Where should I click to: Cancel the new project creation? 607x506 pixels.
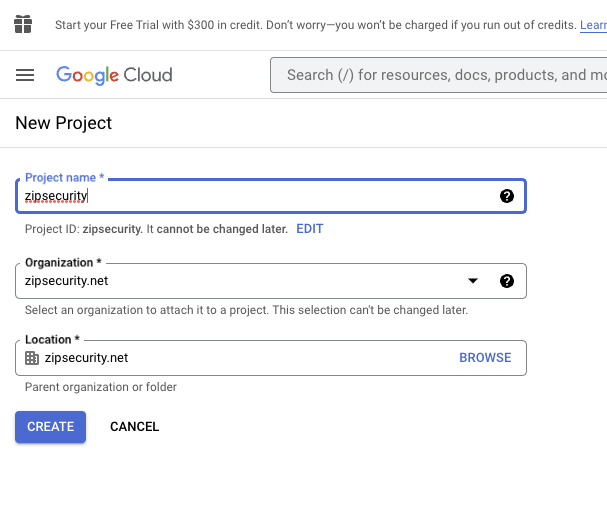[x=134, y=427]
